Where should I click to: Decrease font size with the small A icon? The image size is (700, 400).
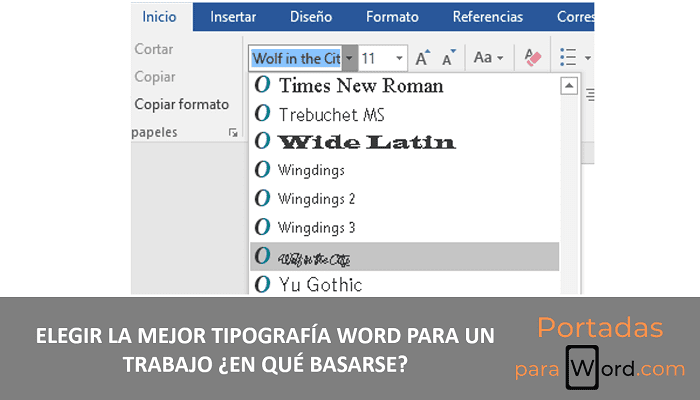[449, 58]
